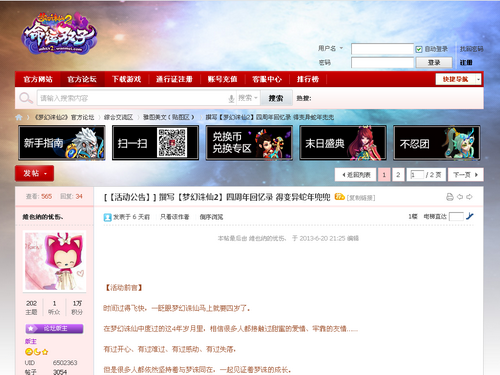Click the purple forum moderator badge
Viewport: 500px width, 375px height.
tap(54, 329)
